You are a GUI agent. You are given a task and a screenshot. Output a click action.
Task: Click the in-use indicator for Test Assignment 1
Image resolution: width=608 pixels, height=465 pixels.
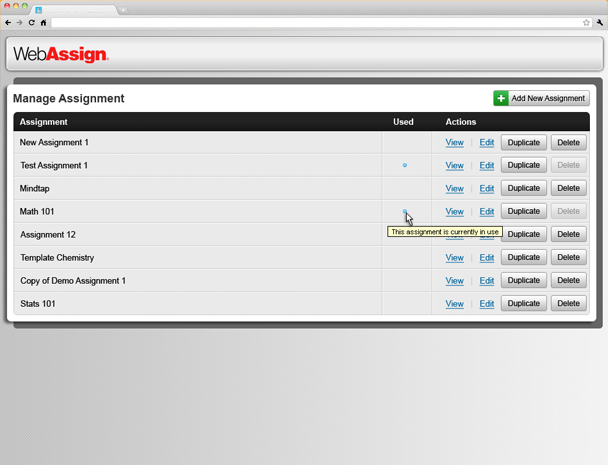point(404,165)
